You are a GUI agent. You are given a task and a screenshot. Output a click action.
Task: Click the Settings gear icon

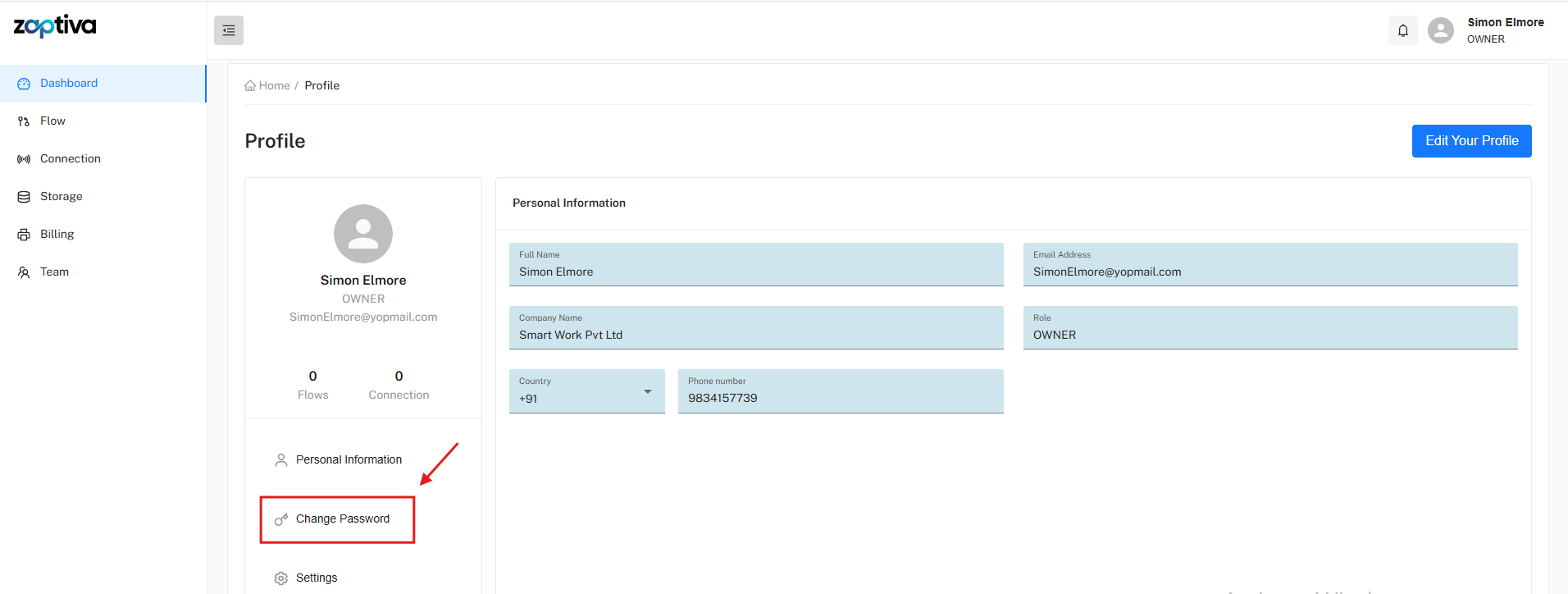click(x=280, y=578)
